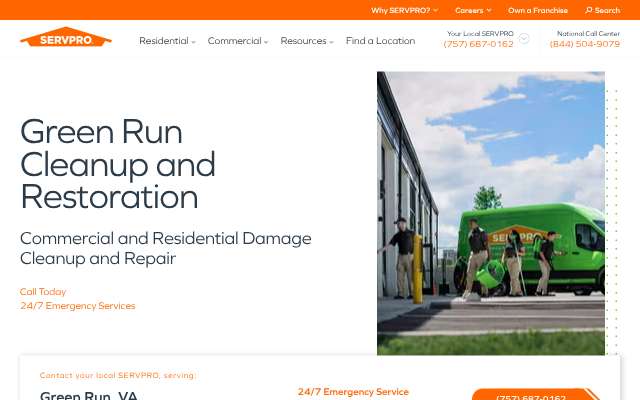
Task: Click the 'Green Run, VA' text
Action: [89, 395]
